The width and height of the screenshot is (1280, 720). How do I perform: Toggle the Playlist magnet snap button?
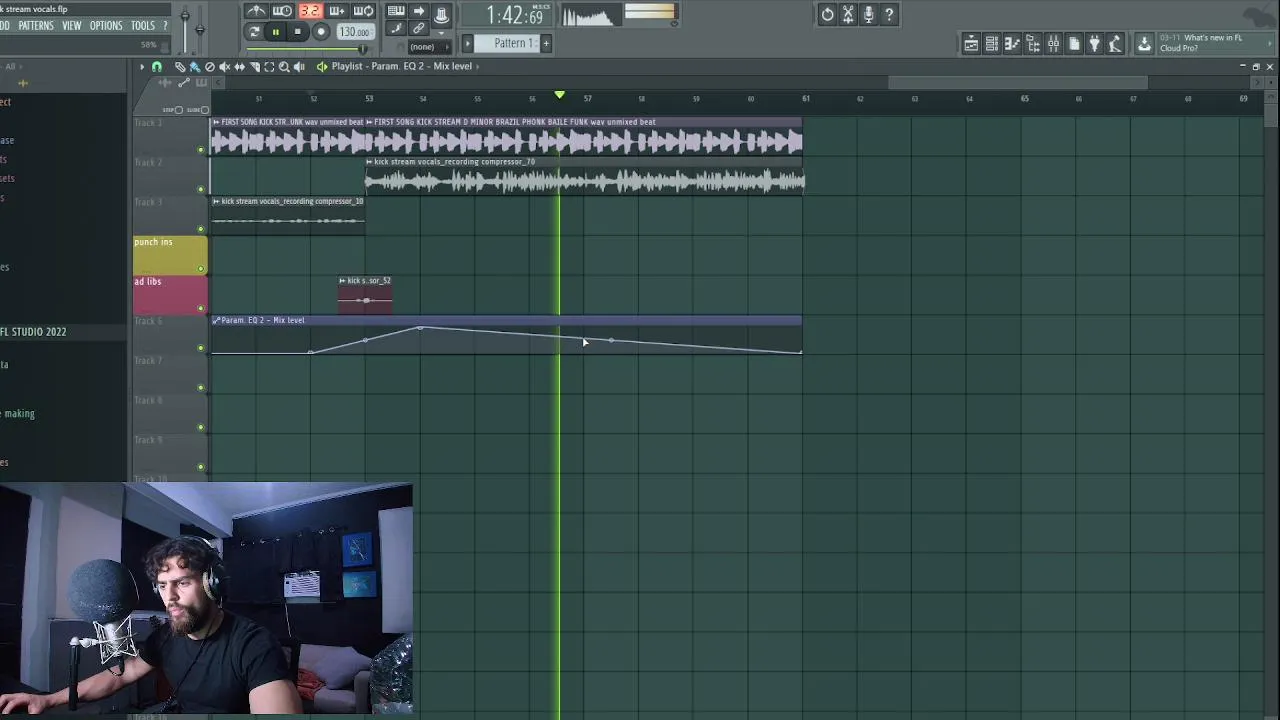(x=157, y=67)
